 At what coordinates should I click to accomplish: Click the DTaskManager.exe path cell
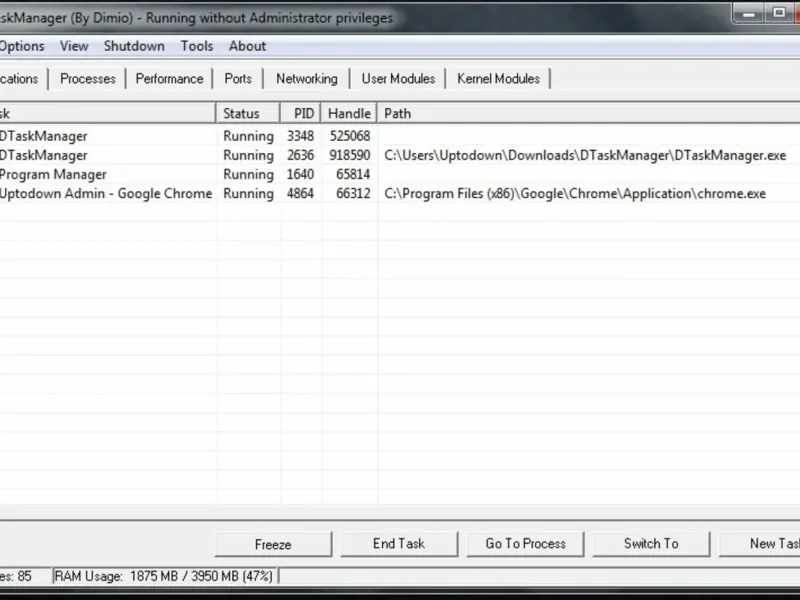[x=585, y=155]
